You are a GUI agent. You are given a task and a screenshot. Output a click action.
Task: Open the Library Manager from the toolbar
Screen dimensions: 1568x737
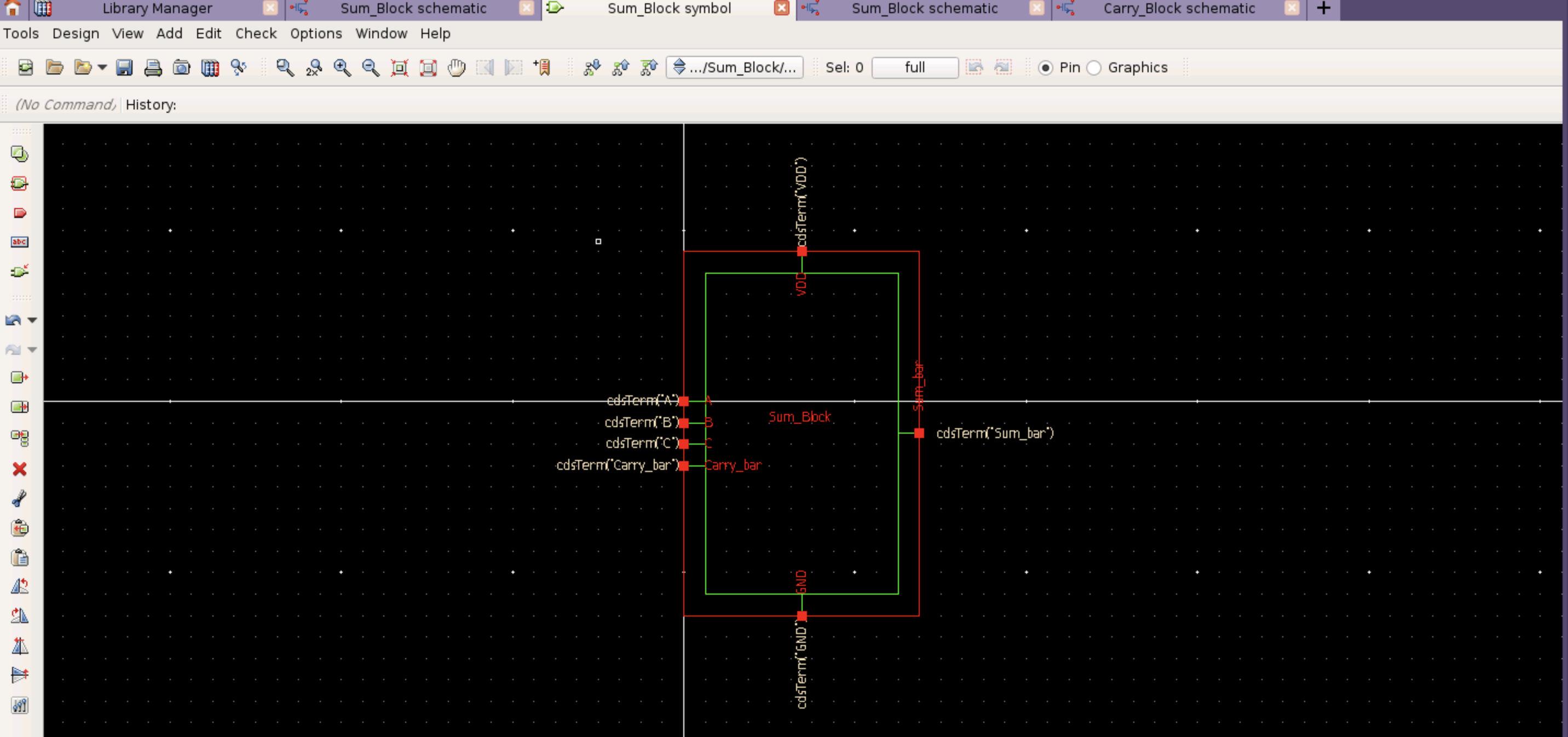210,67
